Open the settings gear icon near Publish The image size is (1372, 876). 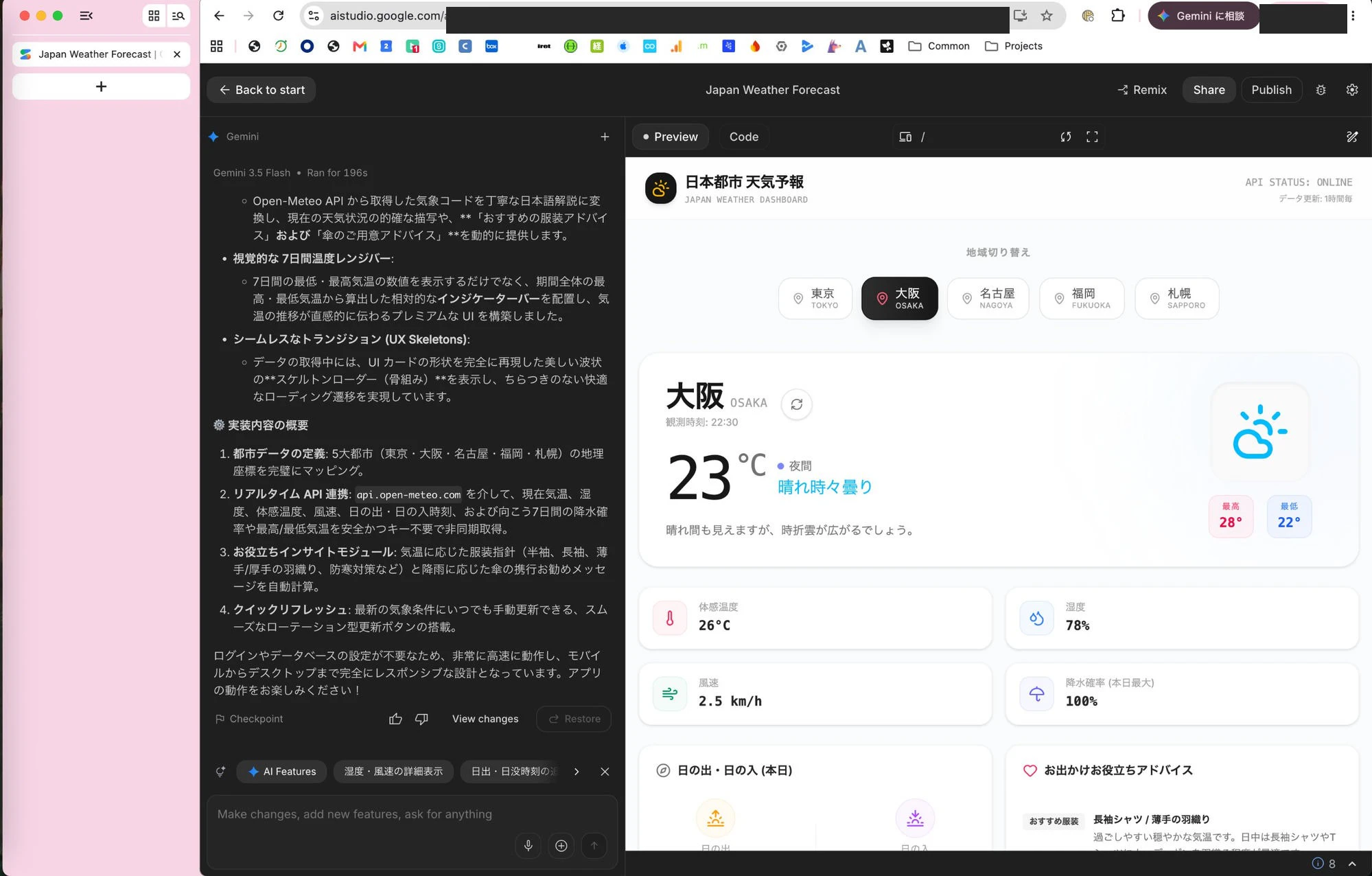pyautogui.click(x=1352, y=90)
